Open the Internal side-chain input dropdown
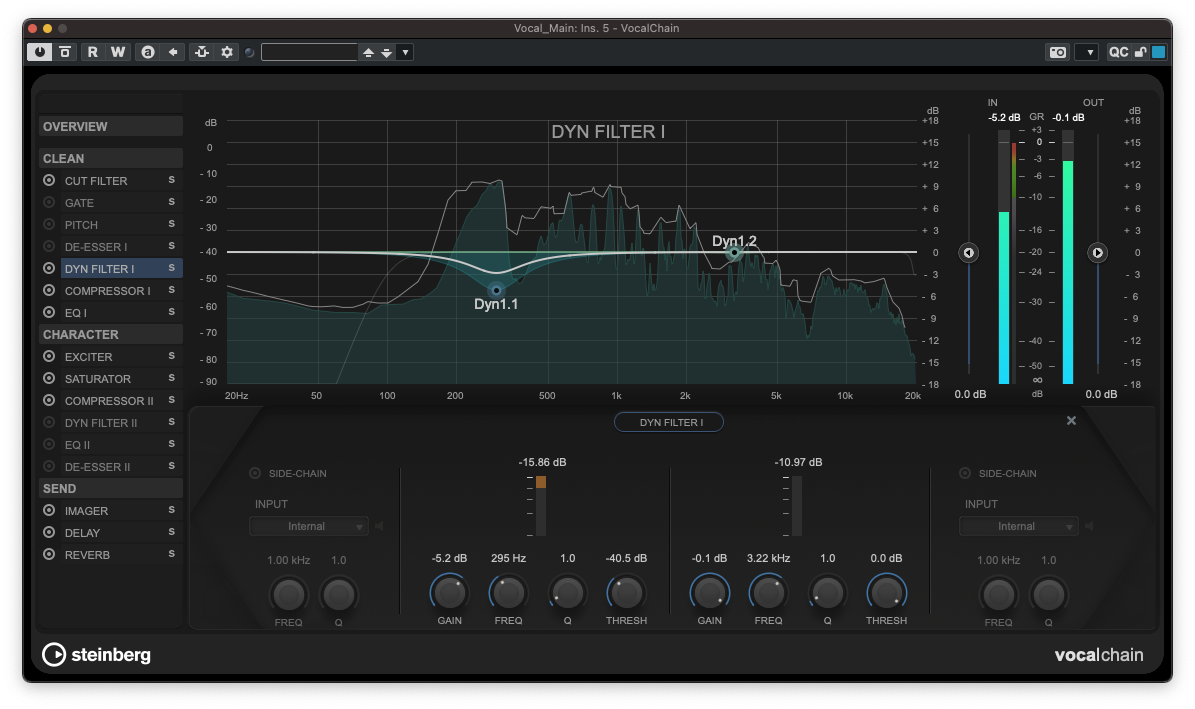The height and width of the screenshot is (709, 1195). (308, 525)
